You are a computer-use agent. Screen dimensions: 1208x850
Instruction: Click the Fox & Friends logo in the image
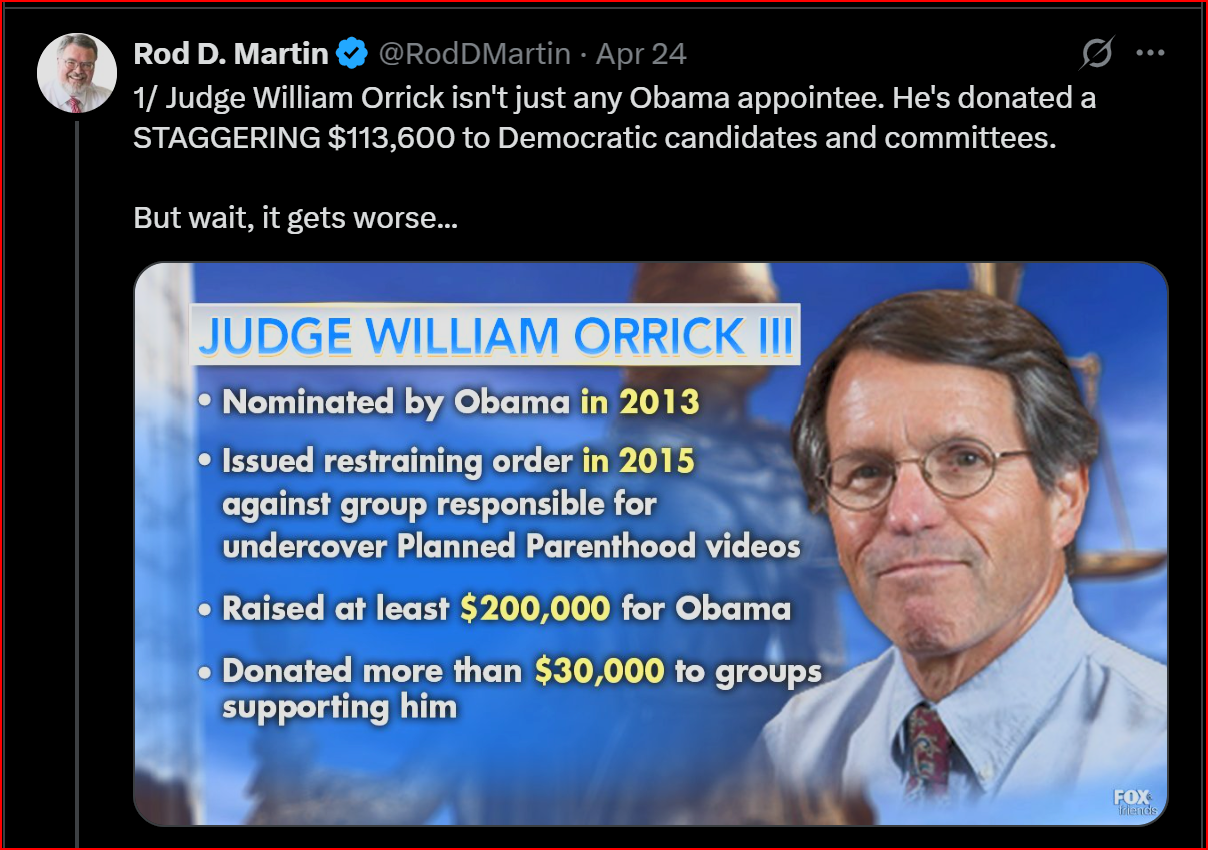click(x=1135, y=801)
